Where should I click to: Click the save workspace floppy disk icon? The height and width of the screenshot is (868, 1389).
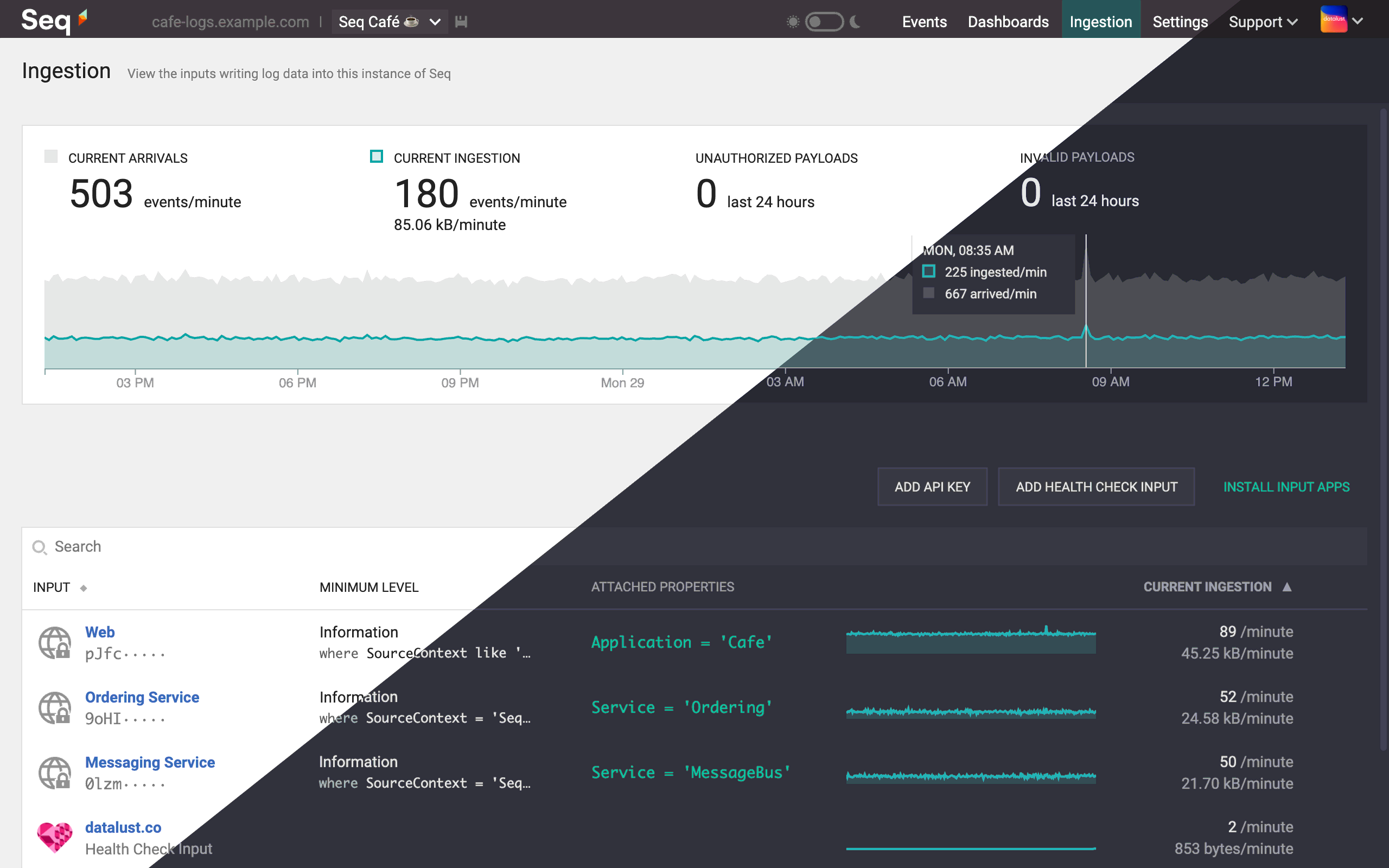[x=461, y=22]
